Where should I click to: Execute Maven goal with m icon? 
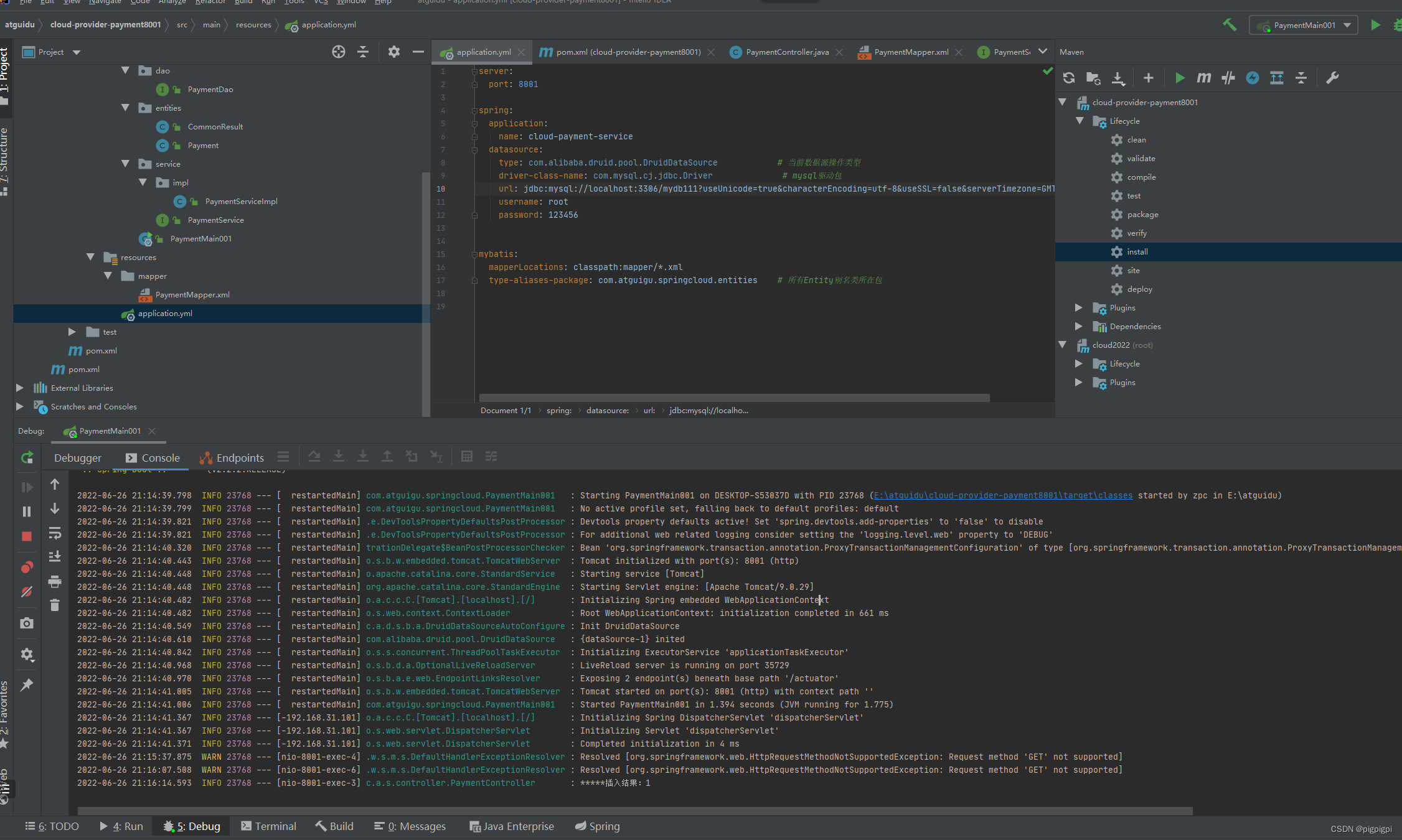coord(1204,78)
